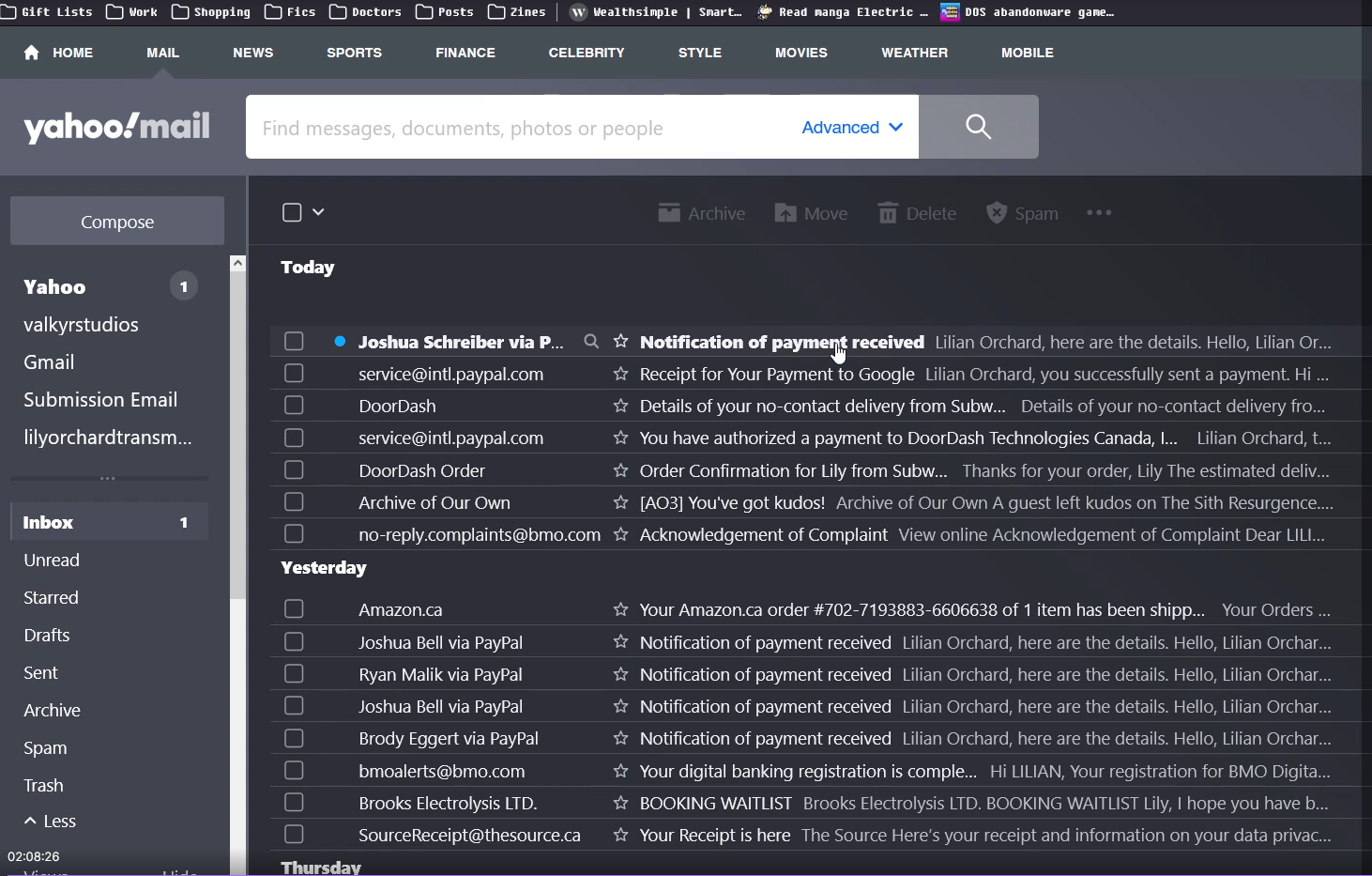Open DOS abandonware games bookmark
The height and width of the screenshot is (876, 1372).
(x=1029, y=12)
